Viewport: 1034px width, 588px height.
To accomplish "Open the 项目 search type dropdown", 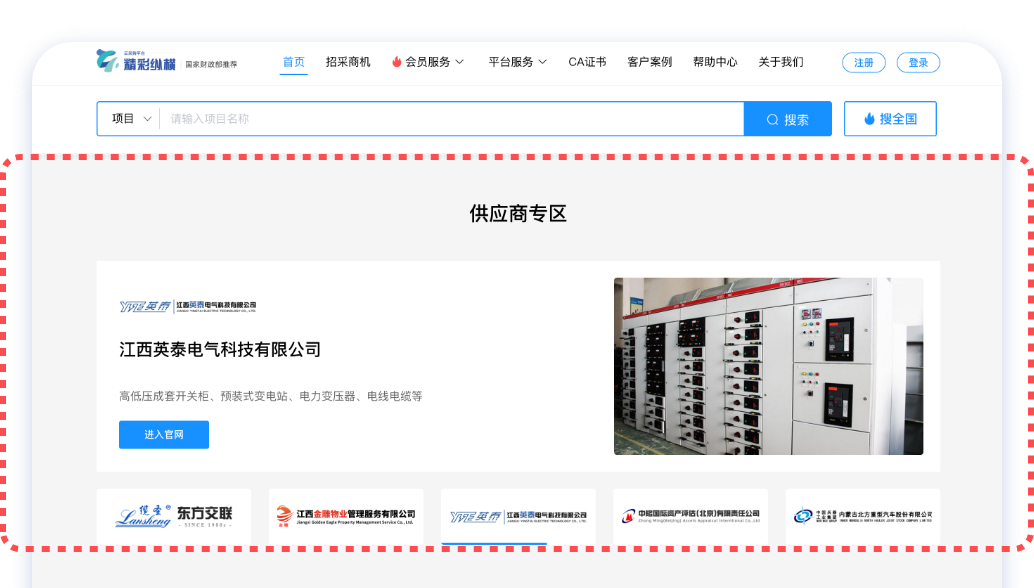I will click(131, 119).
